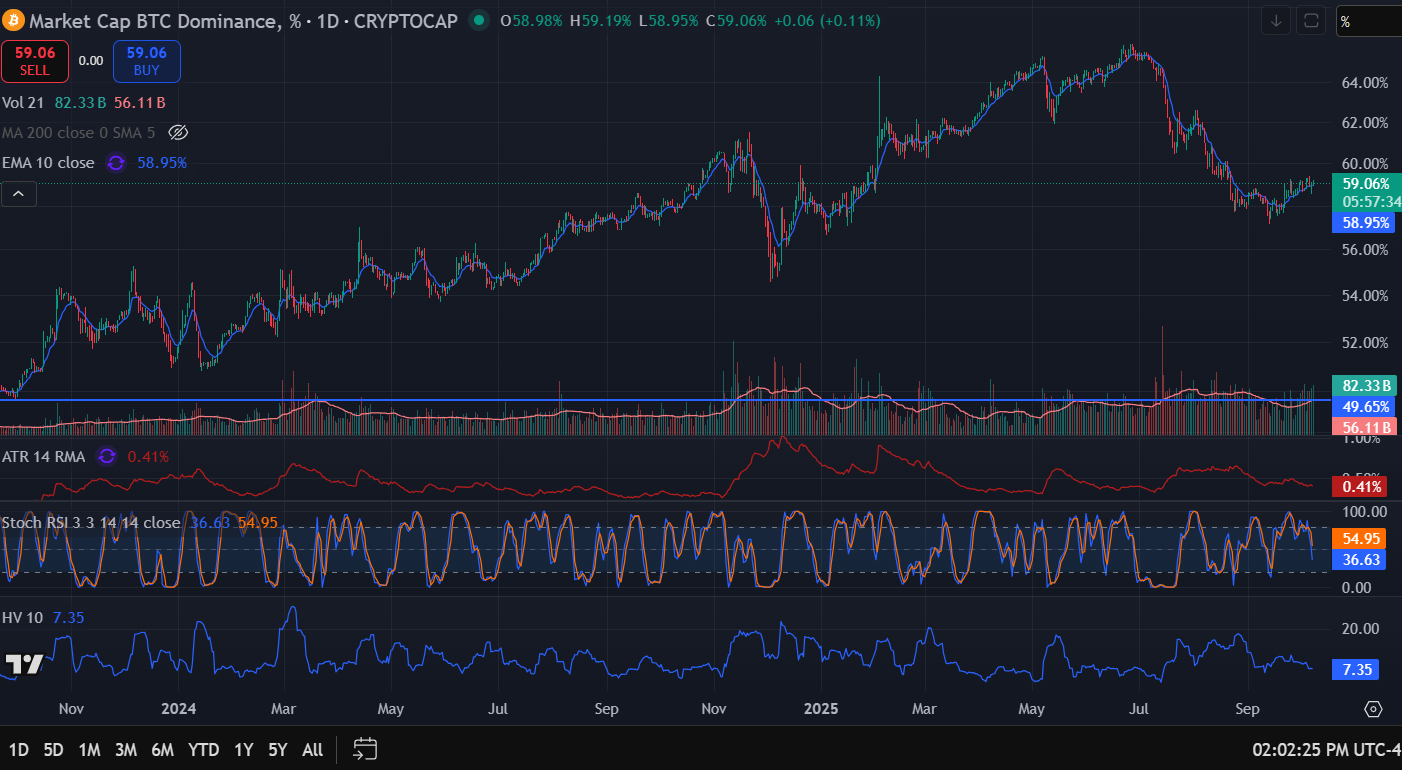Click the EMA 10 refresh icon
Viewport: 1402px width, 770px height.
click(x=116, y=163)
